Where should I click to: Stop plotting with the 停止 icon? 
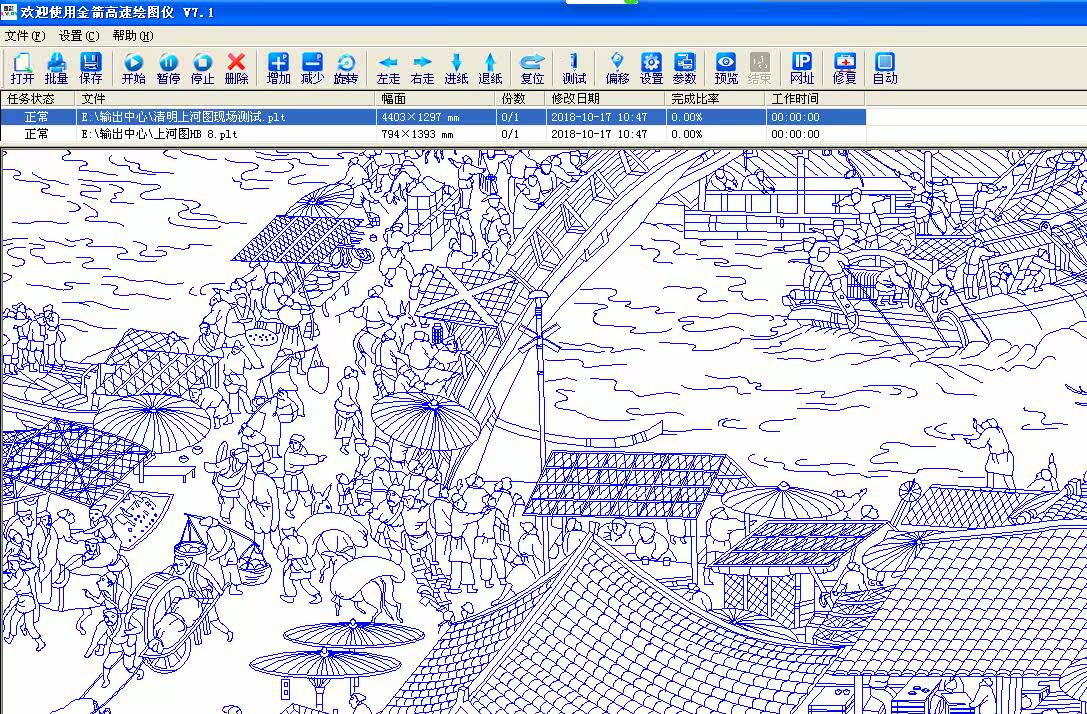tap(202, 69)
